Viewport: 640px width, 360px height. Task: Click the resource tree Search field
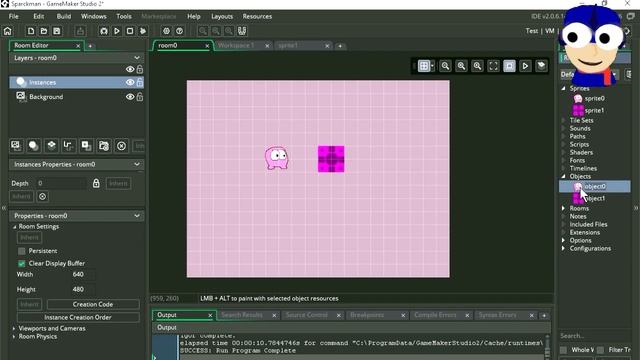(594, 336)
